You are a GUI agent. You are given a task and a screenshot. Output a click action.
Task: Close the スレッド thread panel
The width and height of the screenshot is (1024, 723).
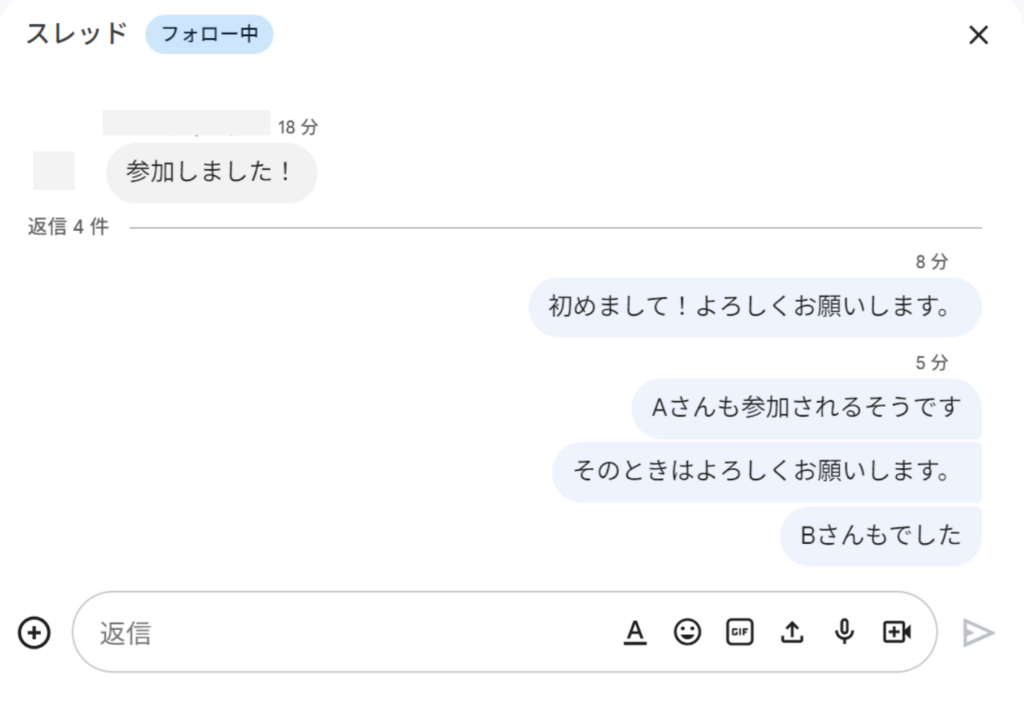tap(978, 35)
